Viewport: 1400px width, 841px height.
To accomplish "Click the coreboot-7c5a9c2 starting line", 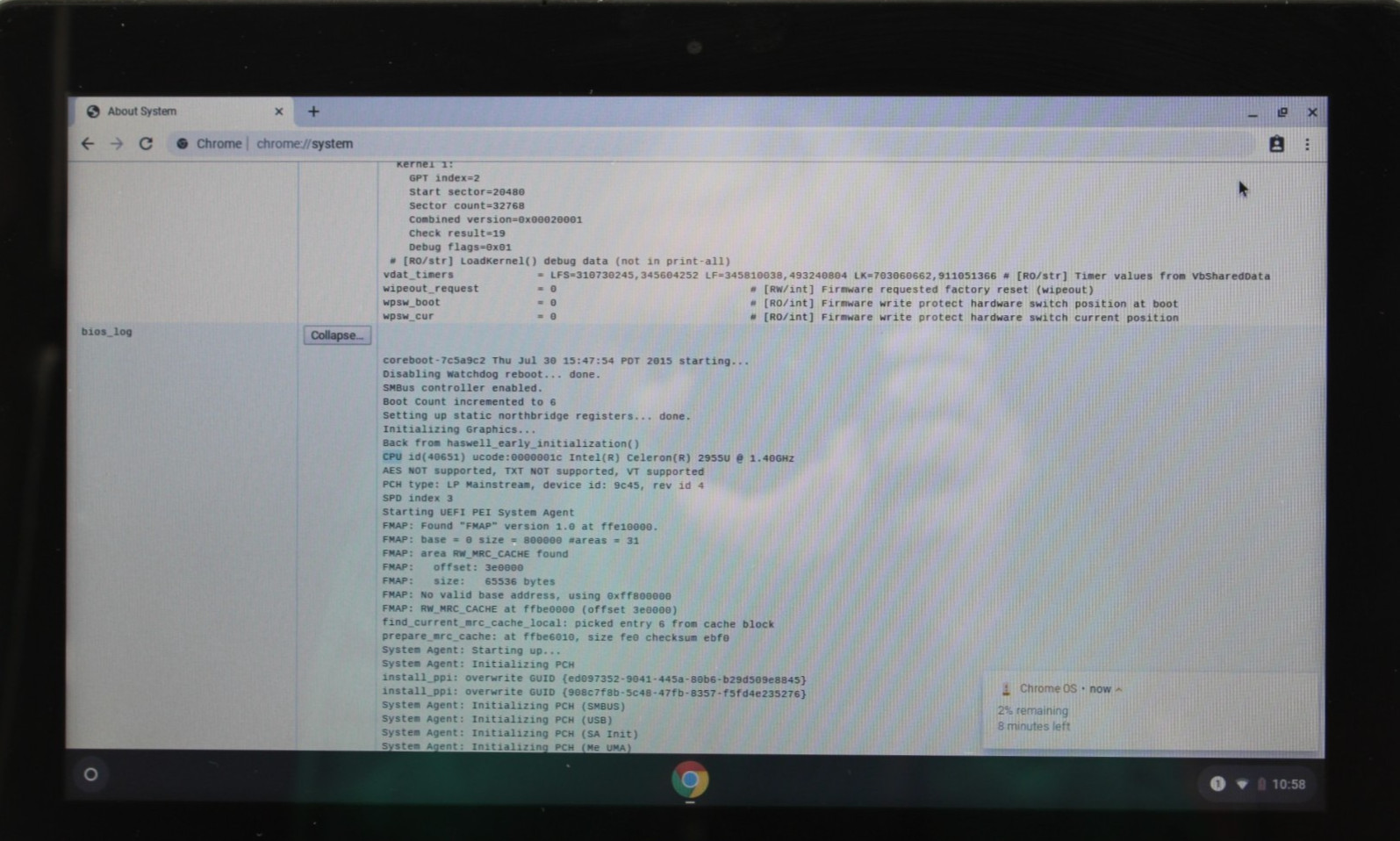I will click(x=565, y=361).
